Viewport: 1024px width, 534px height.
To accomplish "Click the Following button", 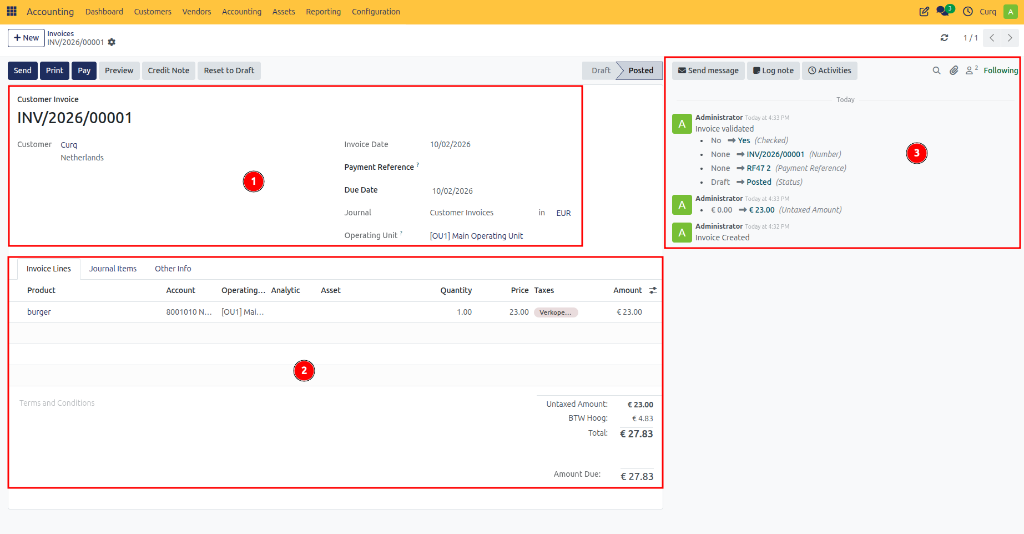I will 1000,71.
